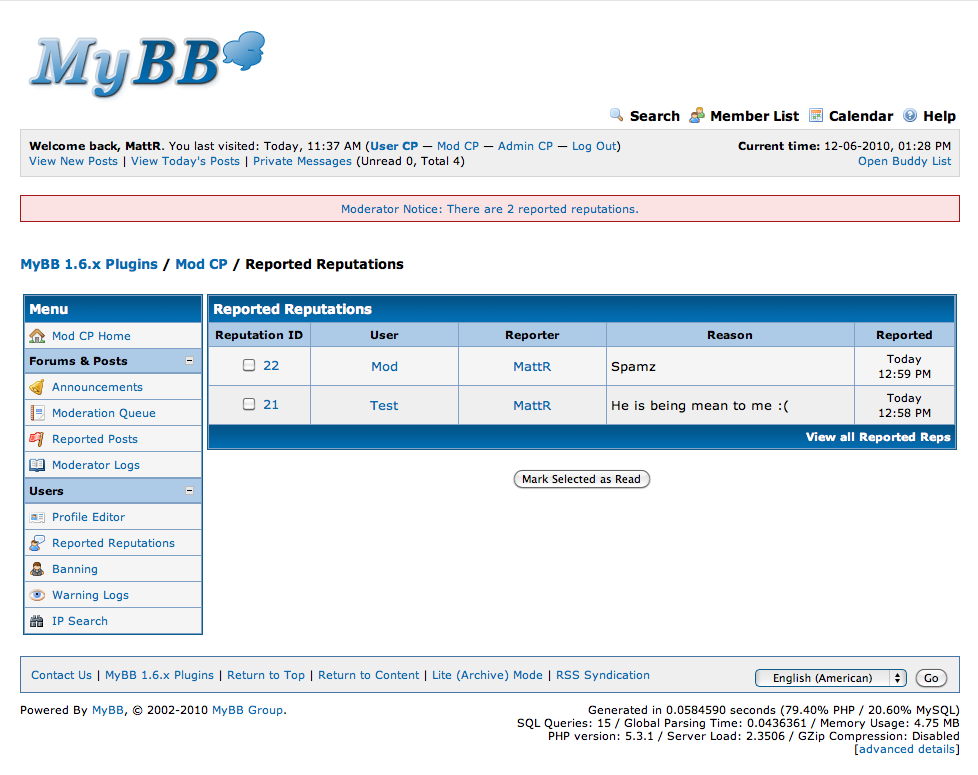Open reputation ID 22 link

(271, 365)
